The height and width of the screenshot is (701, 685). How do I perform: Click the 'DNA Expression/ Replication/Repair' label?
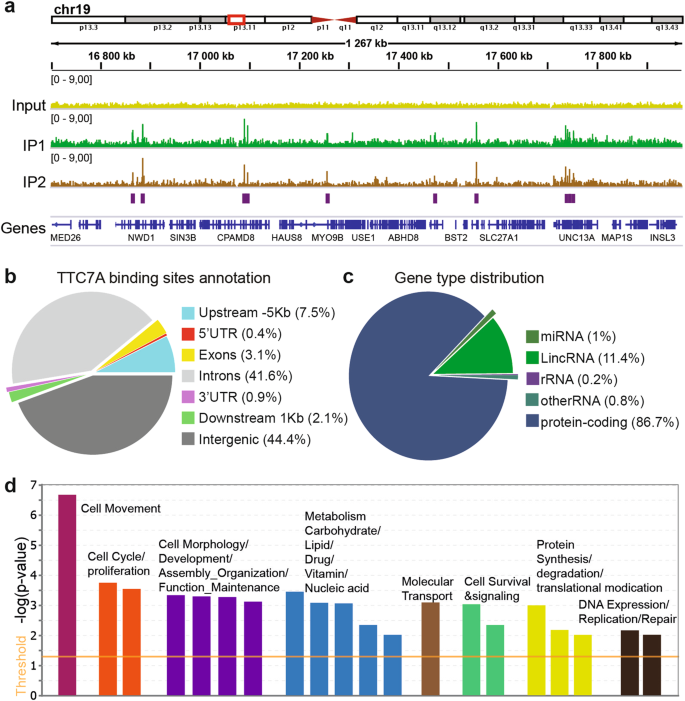627,612
